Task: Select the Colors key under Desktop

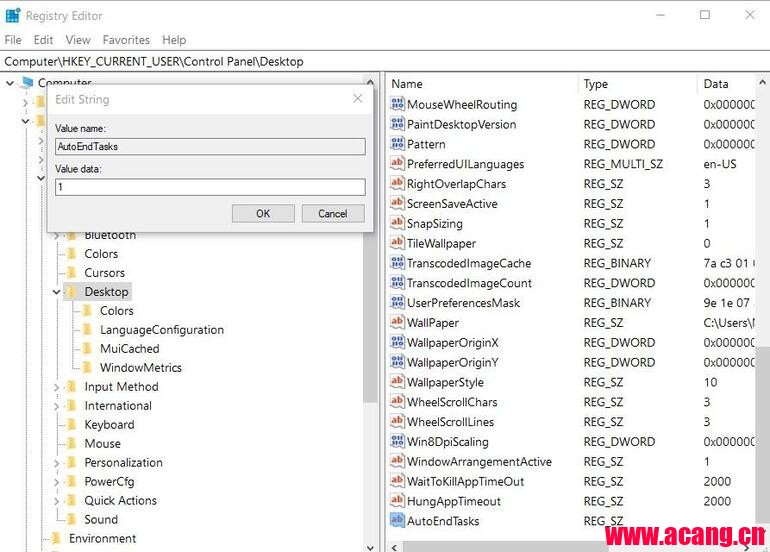Action: pyautogui.click(x=116, y=311)
